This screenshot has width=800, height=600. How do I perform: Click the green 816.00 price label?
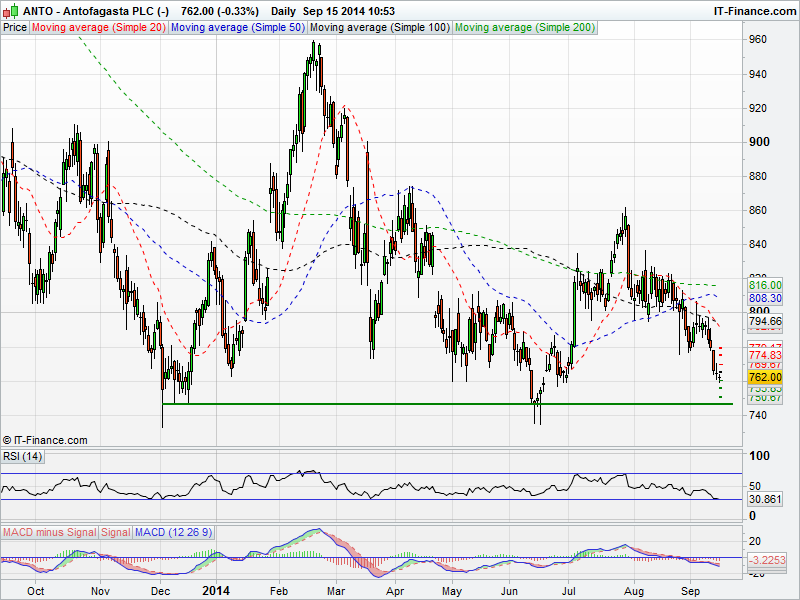pyautogui.click(x=765, y=285)
